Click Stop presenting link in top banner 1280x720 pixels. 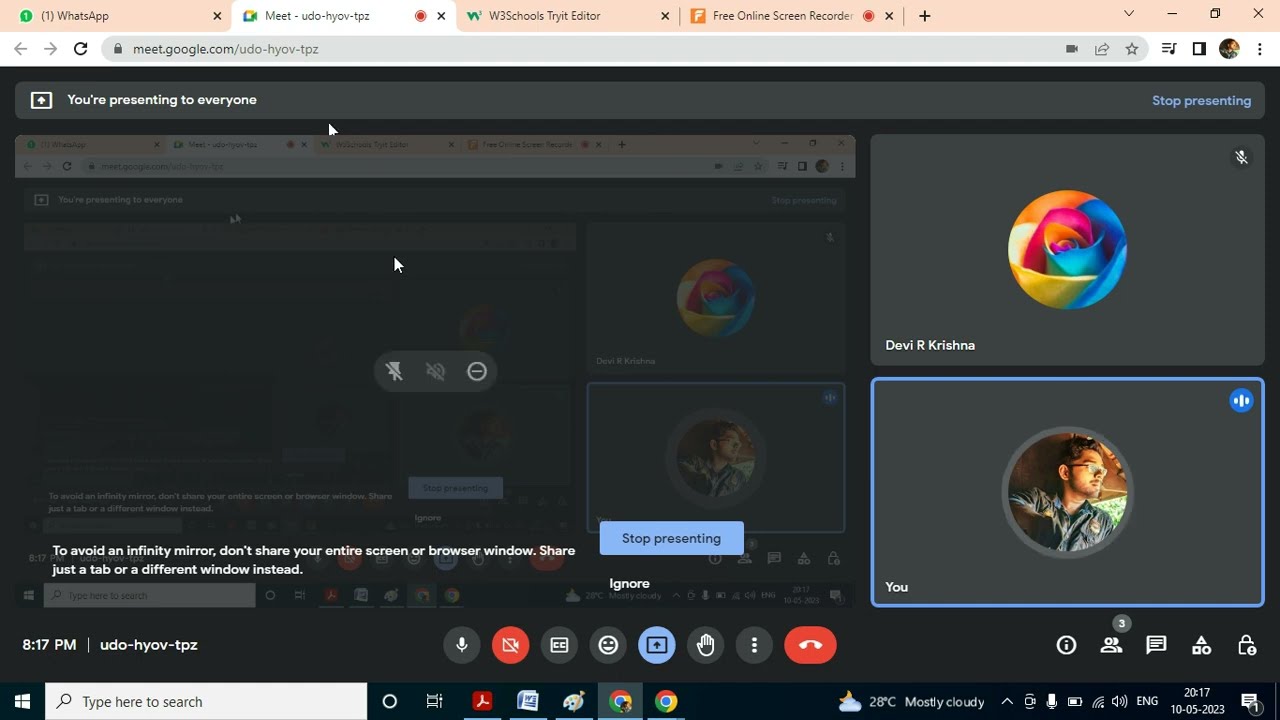pos(1201,100)
